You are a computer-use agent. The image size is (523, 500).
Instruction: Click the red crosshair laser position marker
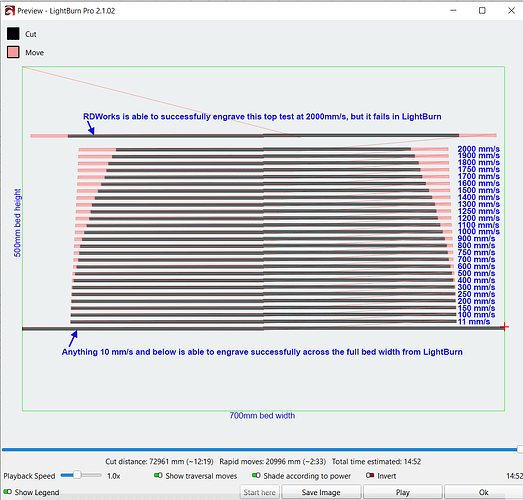coord(504,327)
